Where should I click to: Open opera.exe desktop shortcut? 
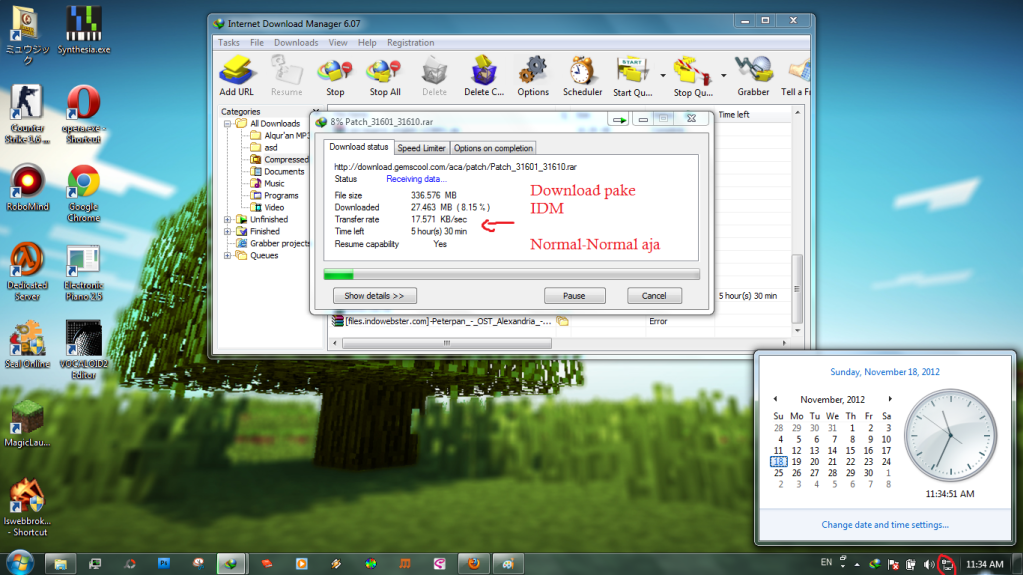(x=83, y=114)
